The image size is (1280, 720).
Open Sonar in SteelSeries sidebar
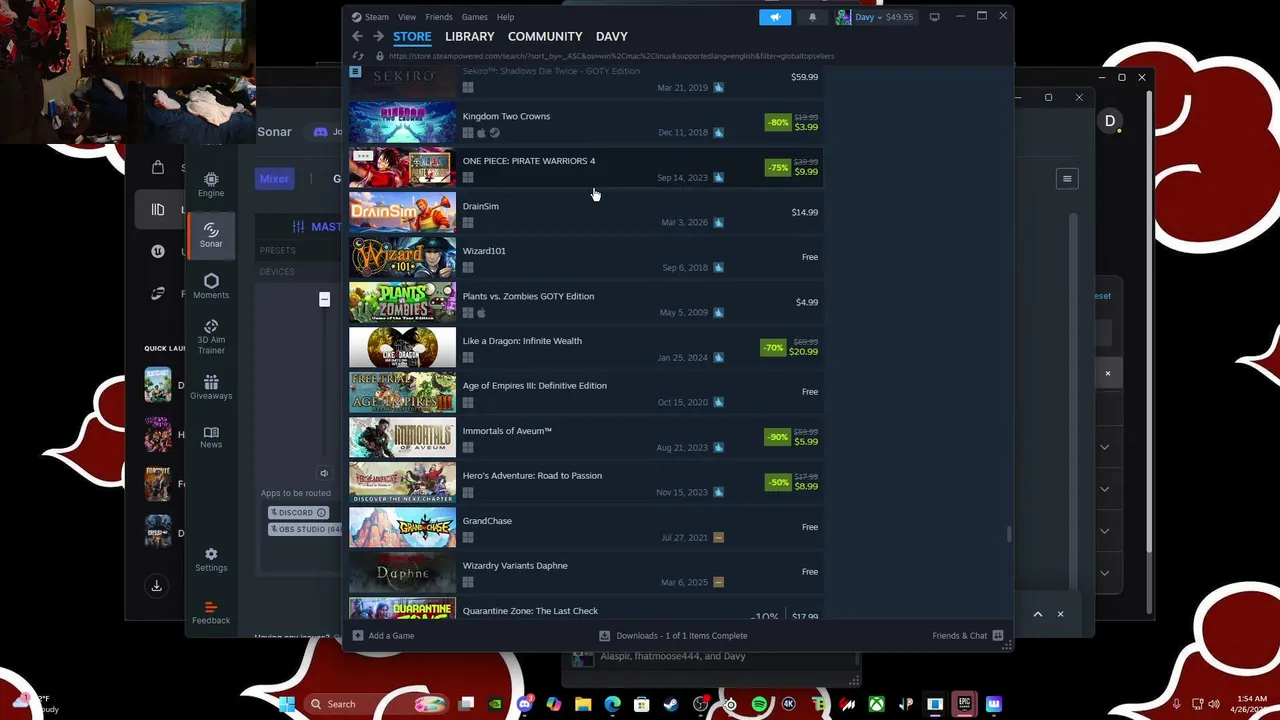point(211,236)
